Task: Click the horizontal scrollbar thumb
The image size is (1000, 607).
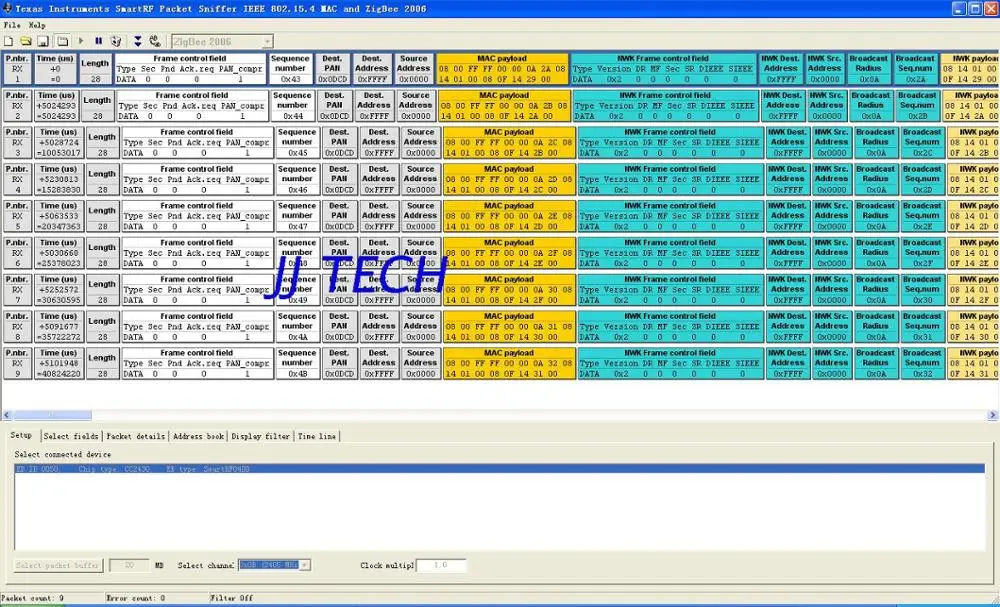Action: tap(52, 415)
